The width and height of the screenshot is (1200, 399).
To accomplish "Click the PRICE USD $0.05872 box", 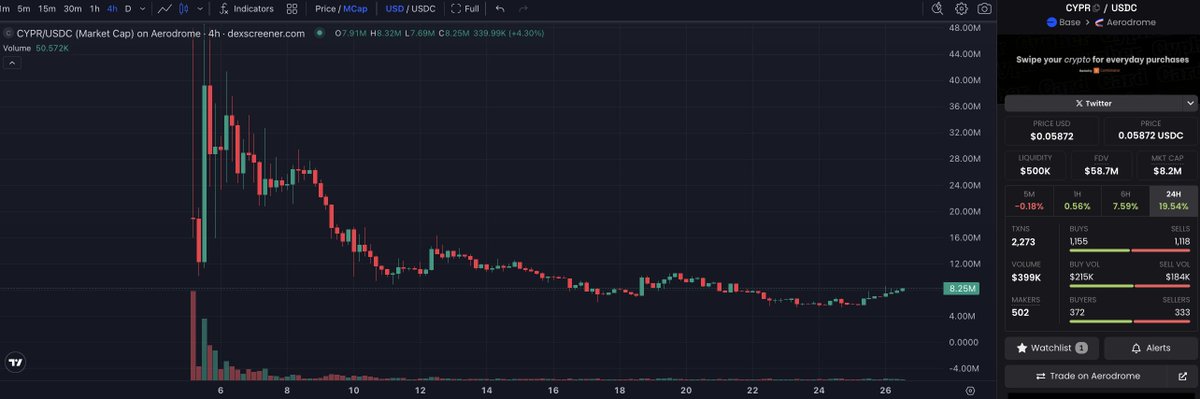I will click(x=1051, y=130).
